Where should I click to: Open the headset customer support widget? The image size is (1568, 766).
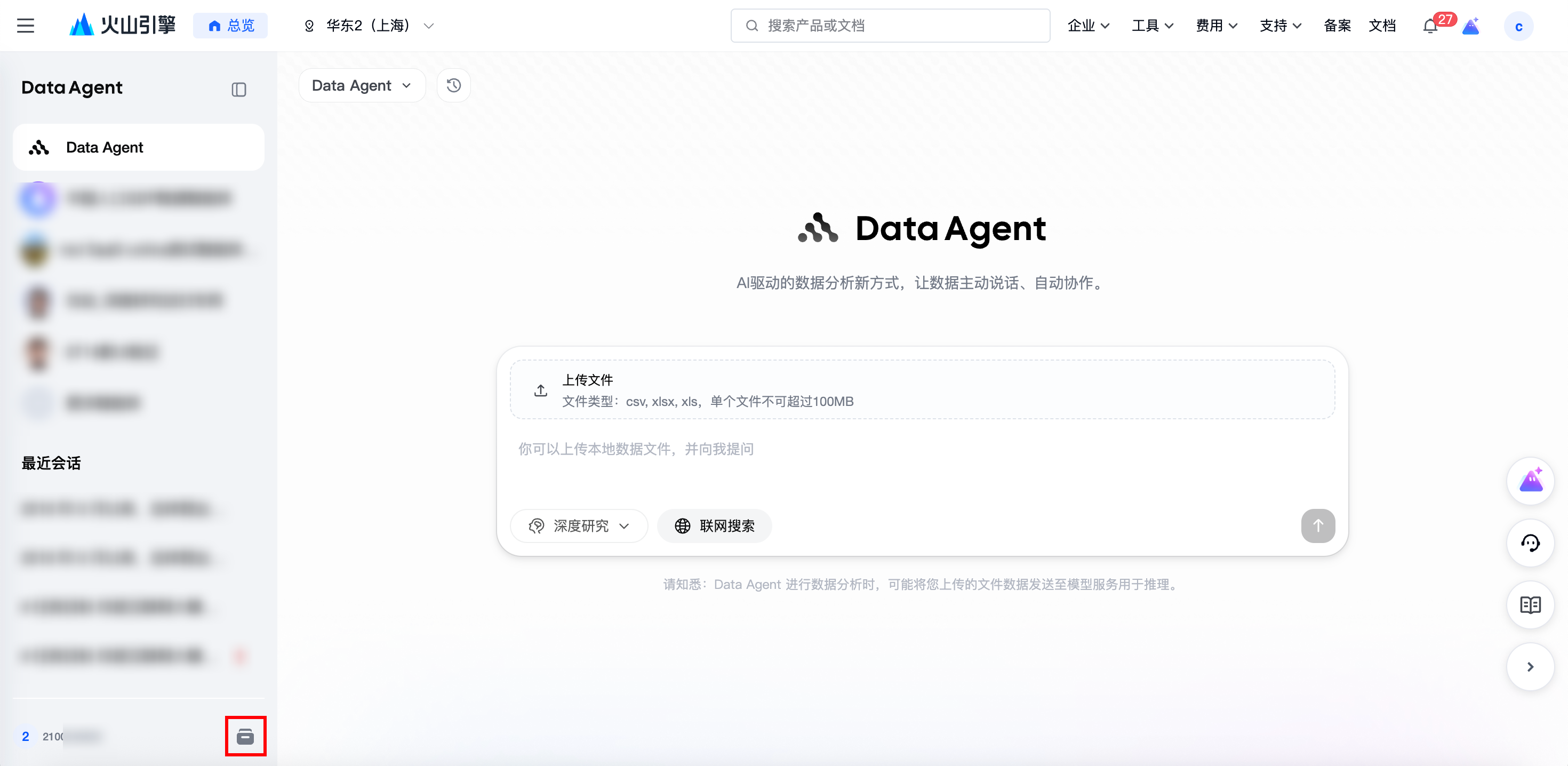tap(1530, 542)
